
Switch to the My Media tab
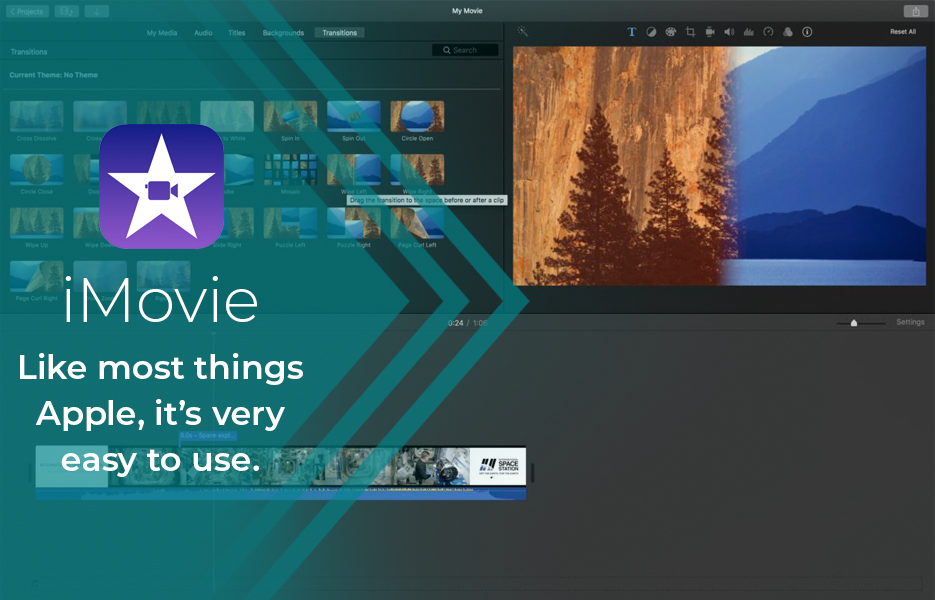click(162, 33)
